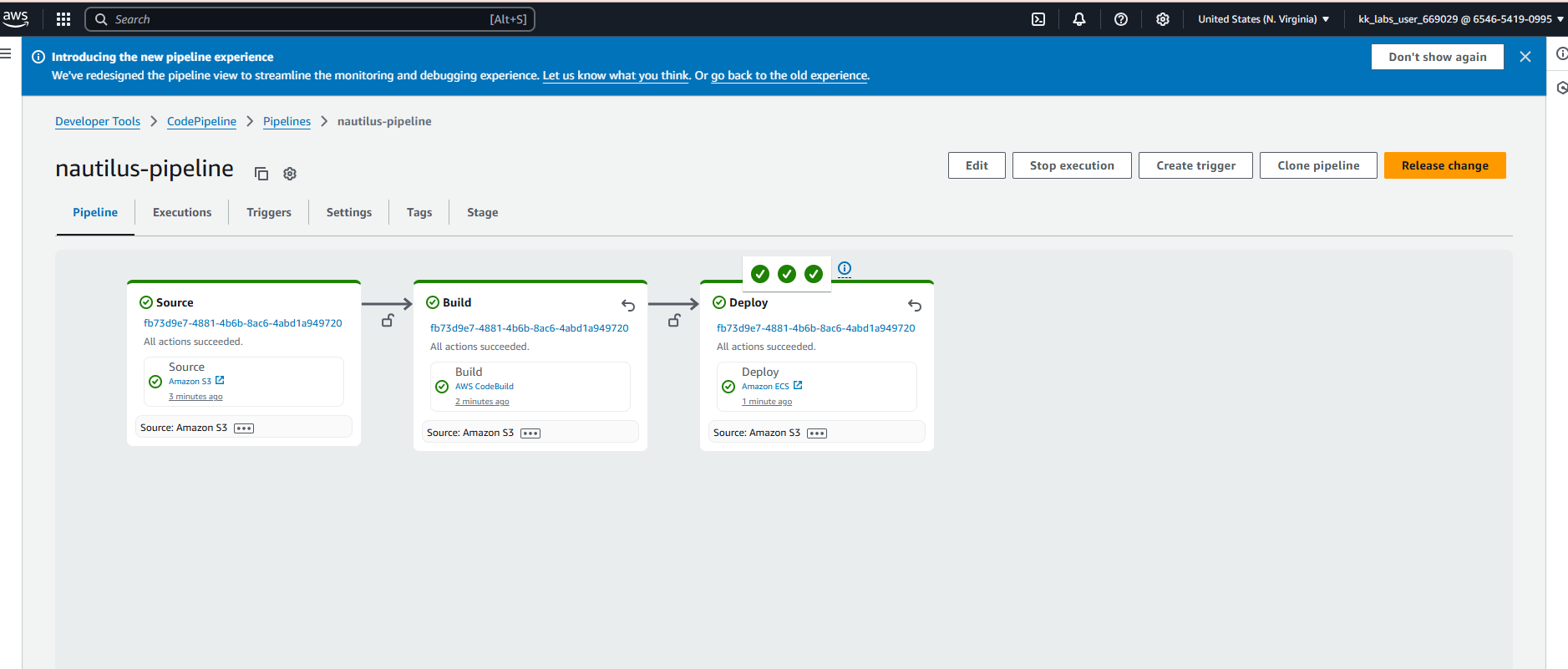Open the notifications bell
1568x669 pixels.
coord(1079,19)
